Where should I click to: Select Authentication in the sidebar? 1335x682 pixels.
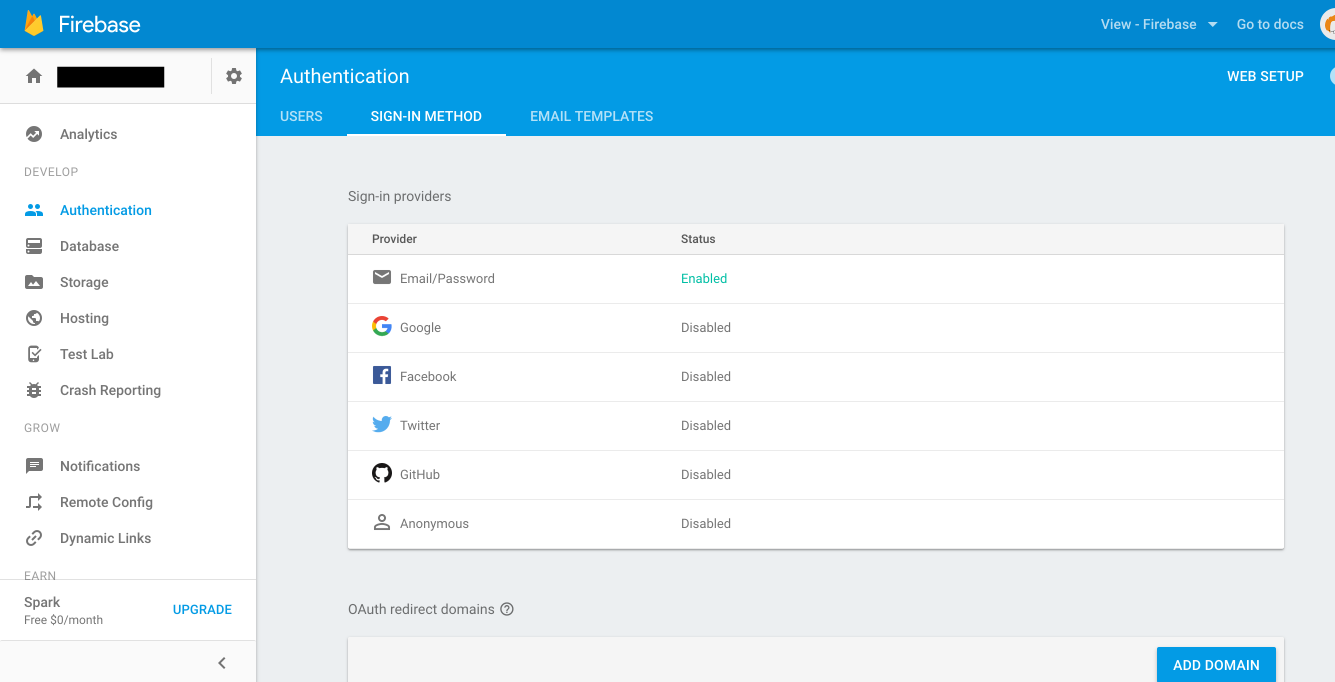click(106, 210)
